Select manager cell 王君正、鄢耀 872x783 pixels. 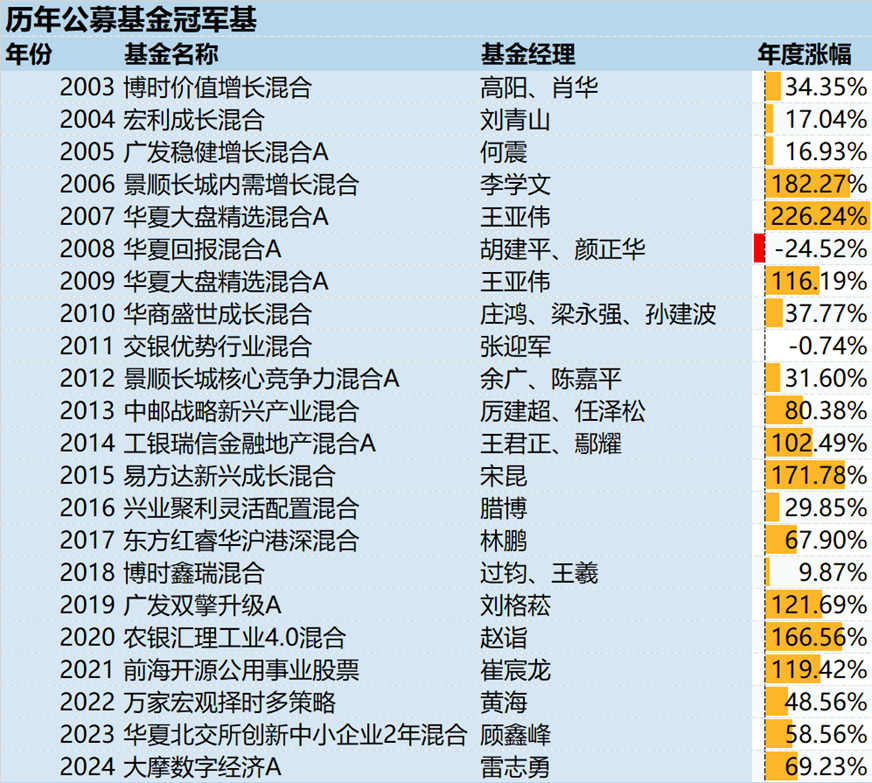551,443
